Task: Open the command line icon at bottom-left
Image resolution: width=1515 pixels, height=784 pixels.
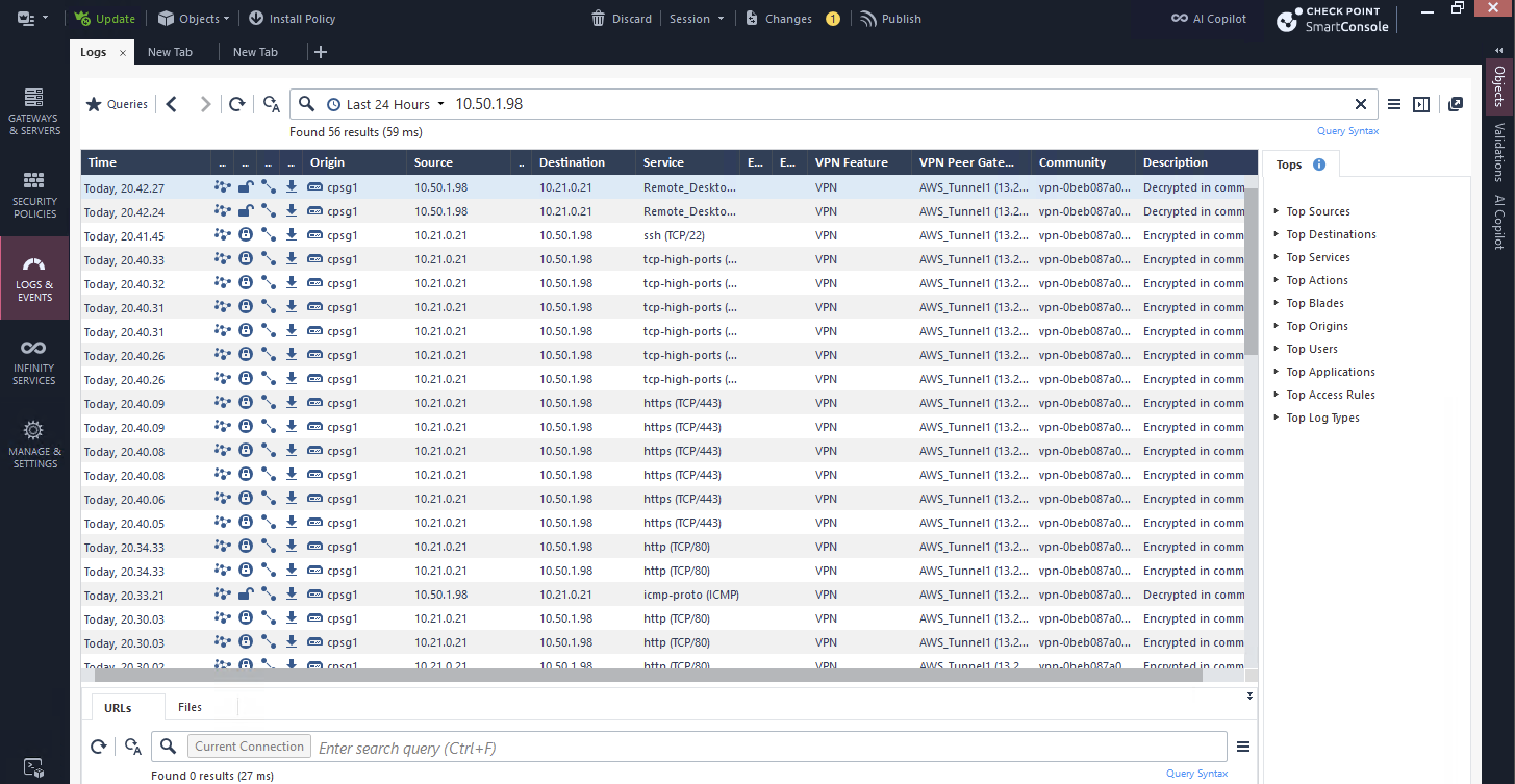Action: (x=33, y=767)
